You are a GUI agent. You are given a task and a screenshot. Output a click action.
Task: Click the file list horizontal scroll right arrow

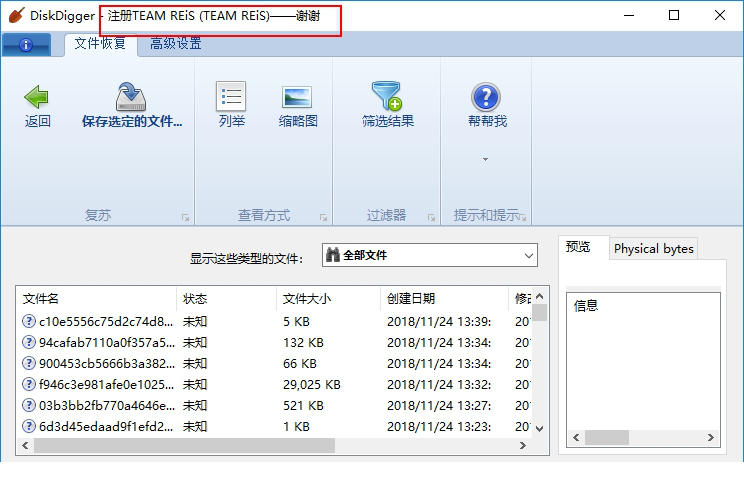523,445
